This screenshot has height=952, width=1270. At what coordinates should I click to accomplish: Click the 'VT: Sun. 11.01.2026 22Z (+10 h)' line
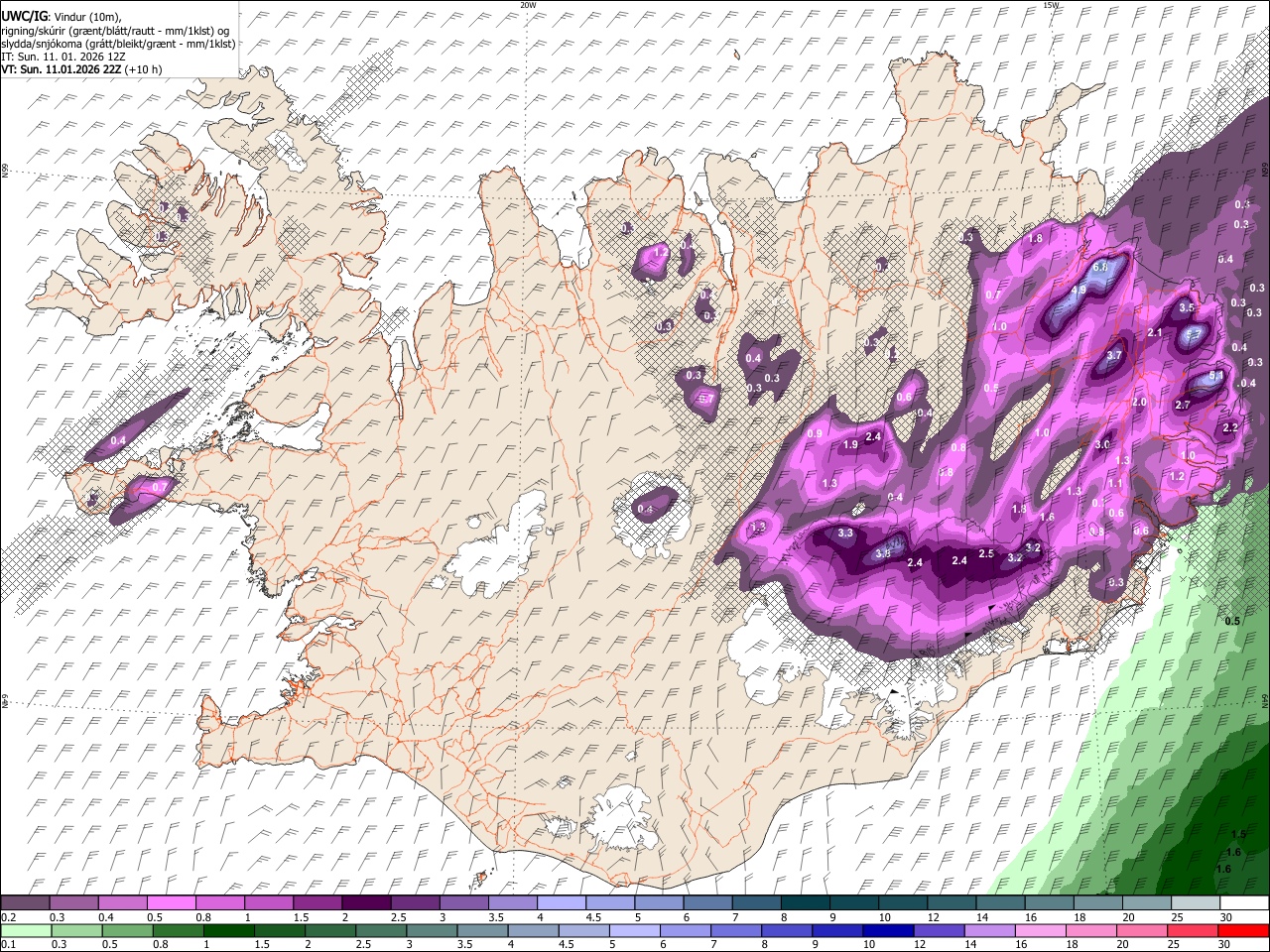(x=81, y=69)
